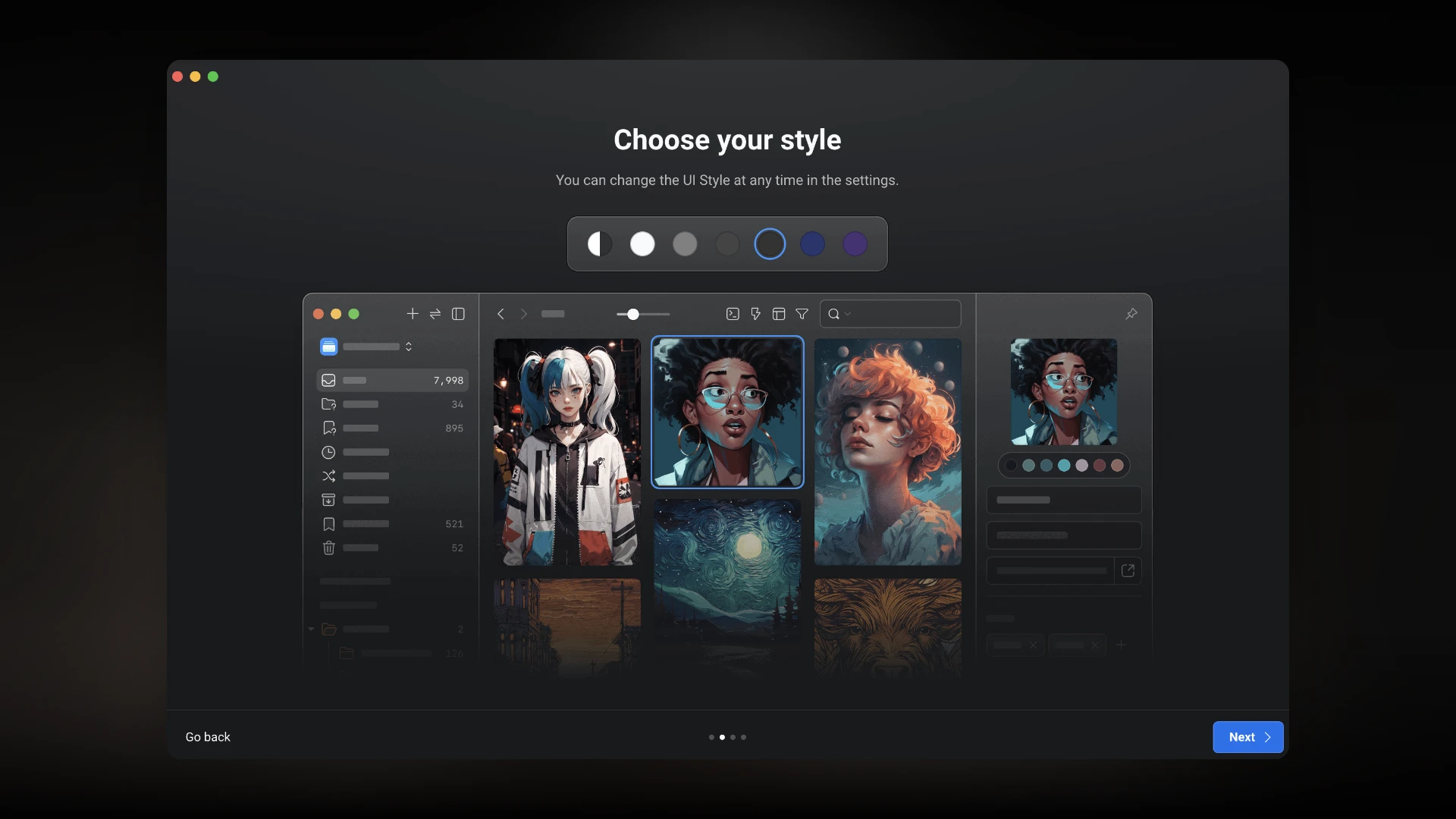Click the add tag plus icon
Screen dimensions: 1456x819
click(x=1121, y=645)
